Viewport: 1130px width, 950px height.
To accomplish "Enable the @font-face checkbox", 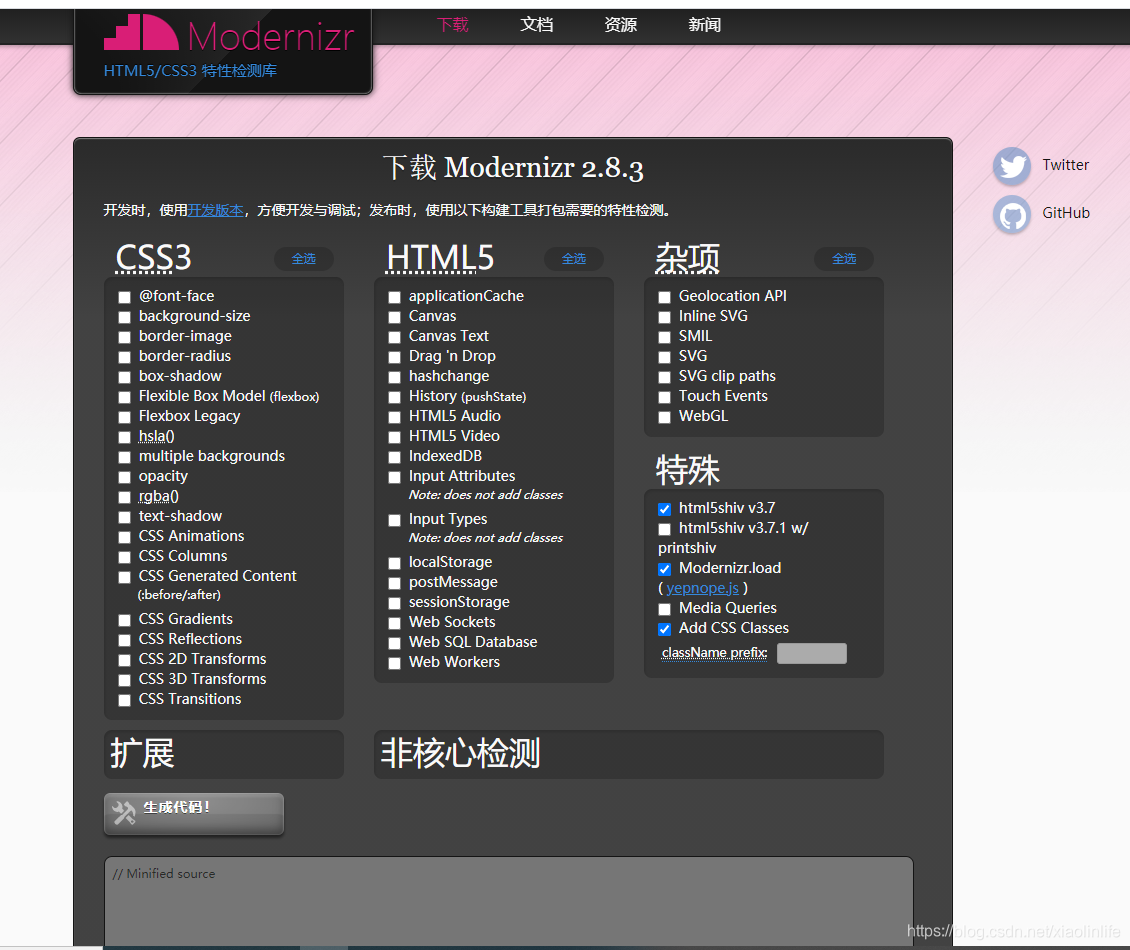I will click(x=125, y=297).
